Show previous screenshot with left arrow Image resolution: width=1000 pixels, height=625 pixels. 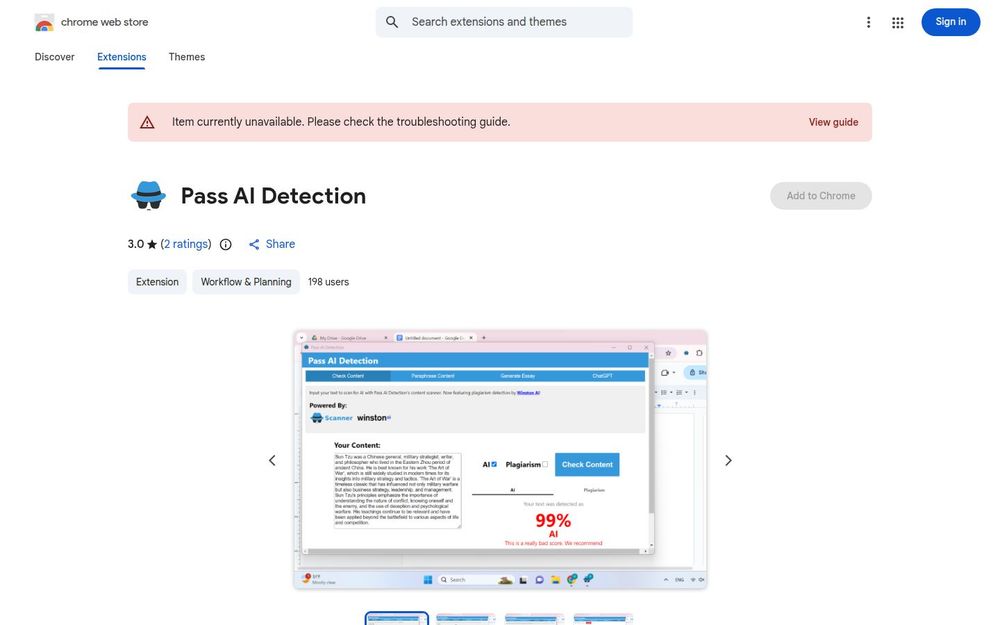272,460
